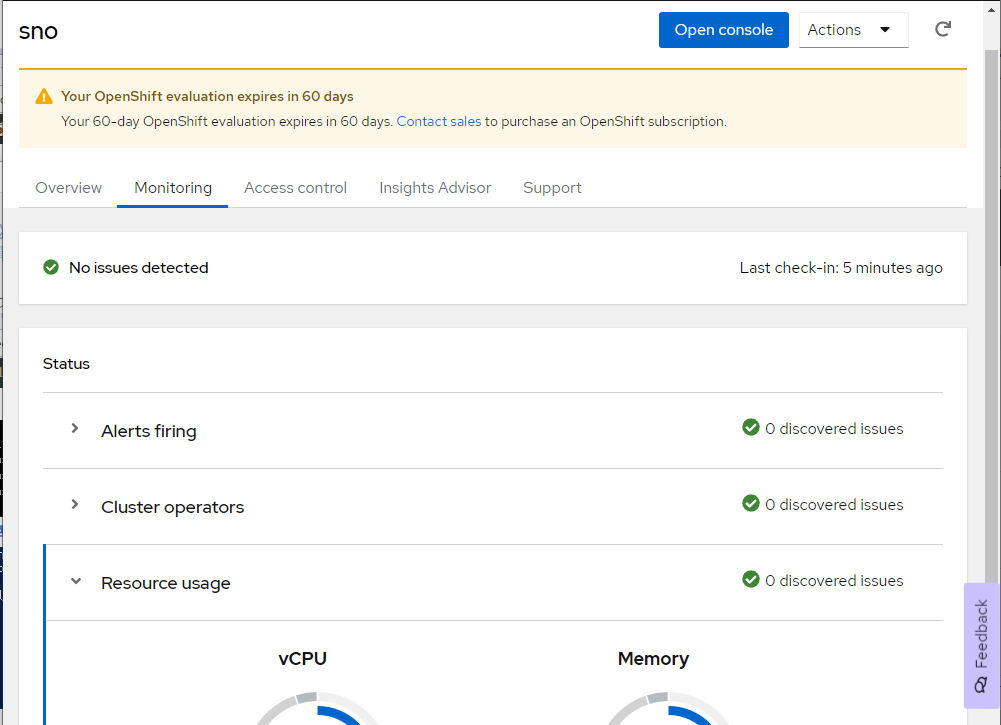Click the Open console button
The width and height of the screenshot is (1001, 725).
[723, 30]
